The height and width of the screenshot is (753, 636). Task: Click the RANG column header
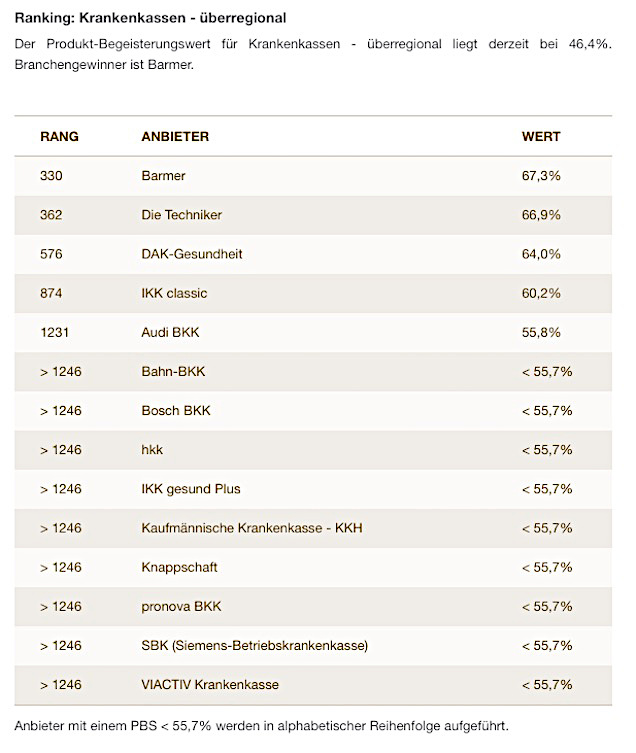(x=59, y=136)
